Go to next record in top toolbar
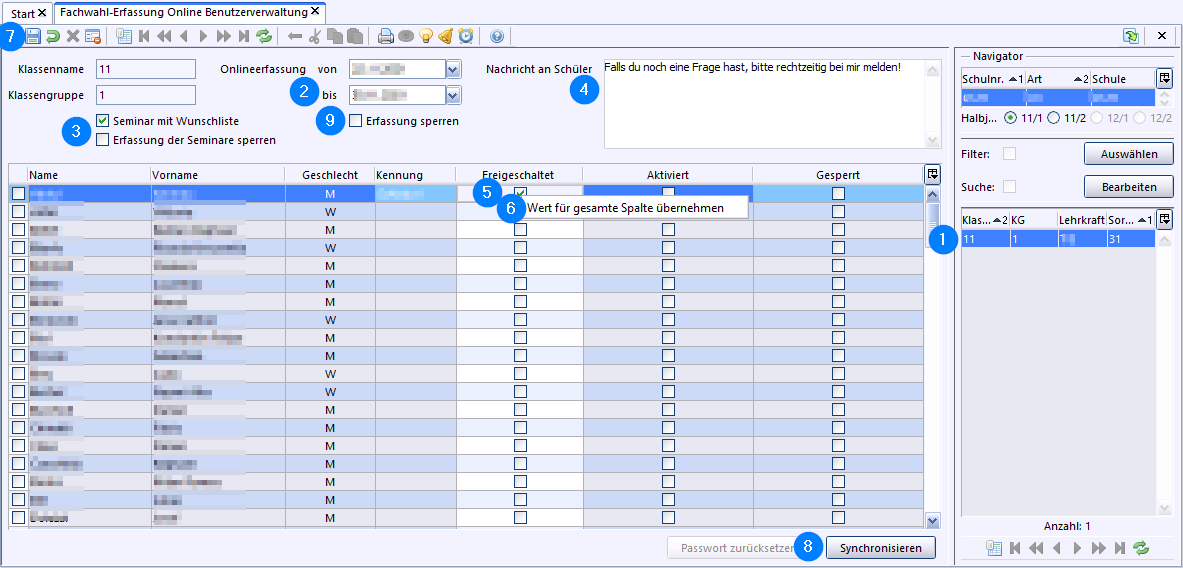Screen dimensions: 1183x568 coord(203,35)
